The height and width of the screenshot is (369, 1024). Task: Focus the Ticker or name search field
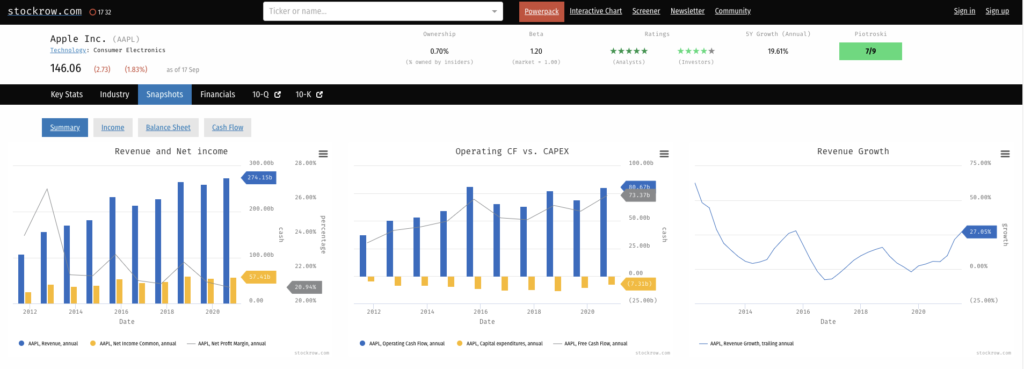click(x=383, y=11)
